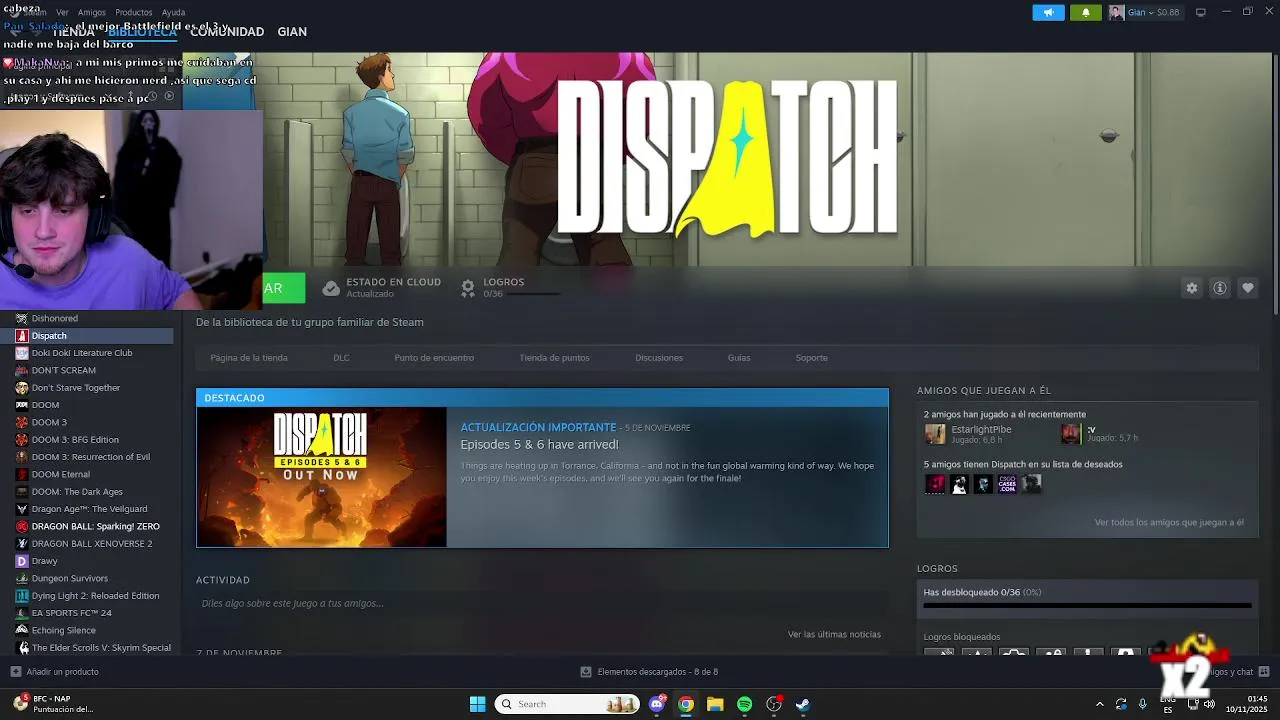This screenshot has width=1280, height=720.
Task: Click the microphone tray icon
Action: (x=1142, y=704)
